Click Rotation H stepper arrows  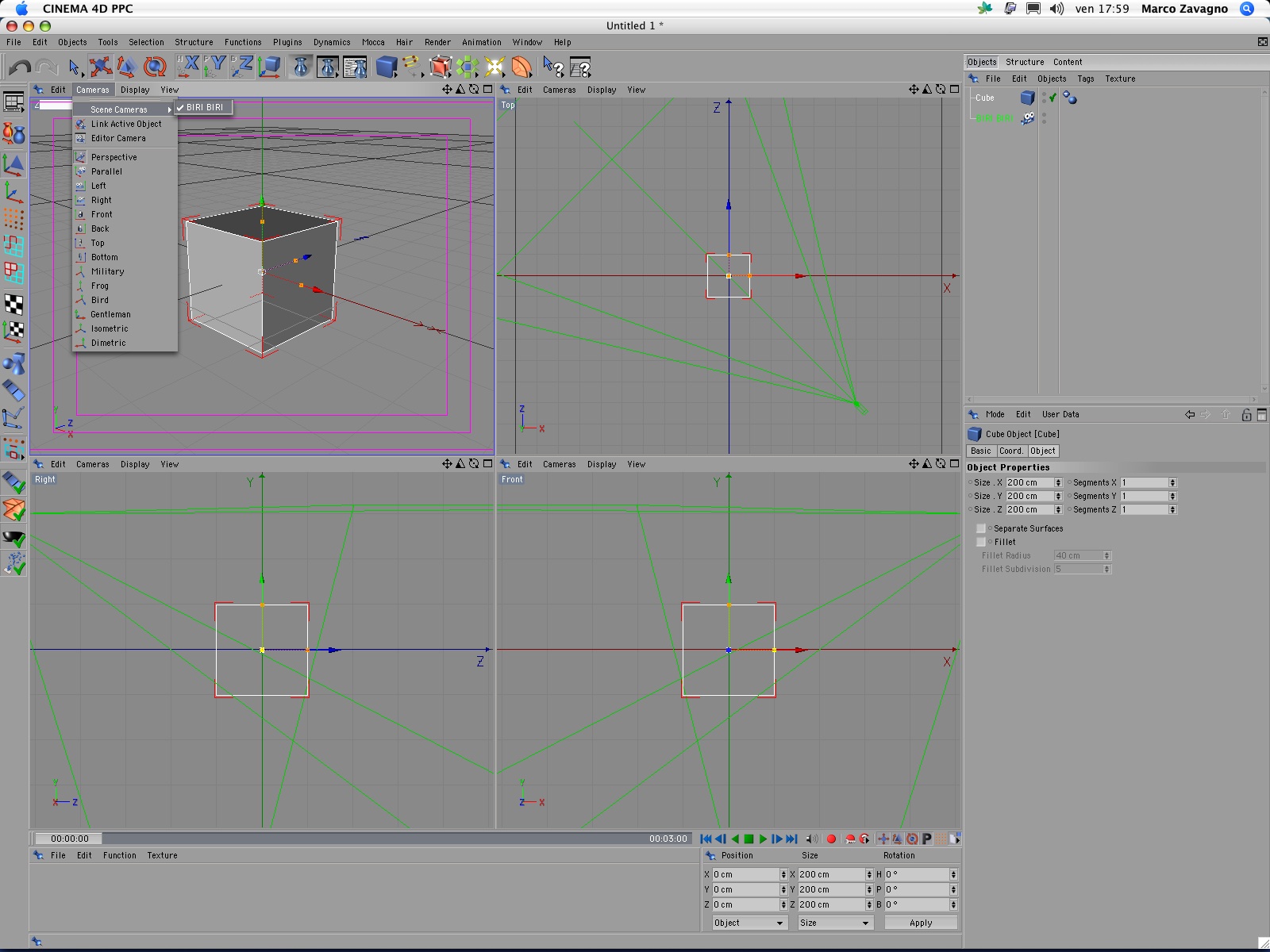pos(953,874)
